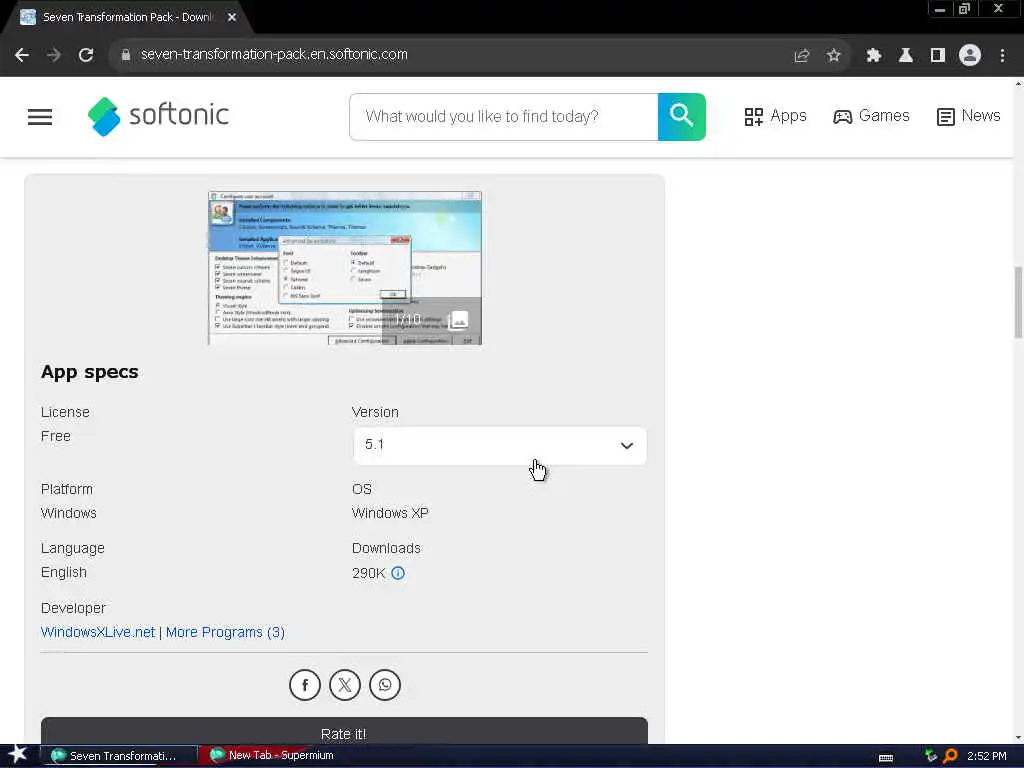The height and width of the screenshot is (768, 1024).
Task: Click the 'English' language value
Action: tap(63, 572)
